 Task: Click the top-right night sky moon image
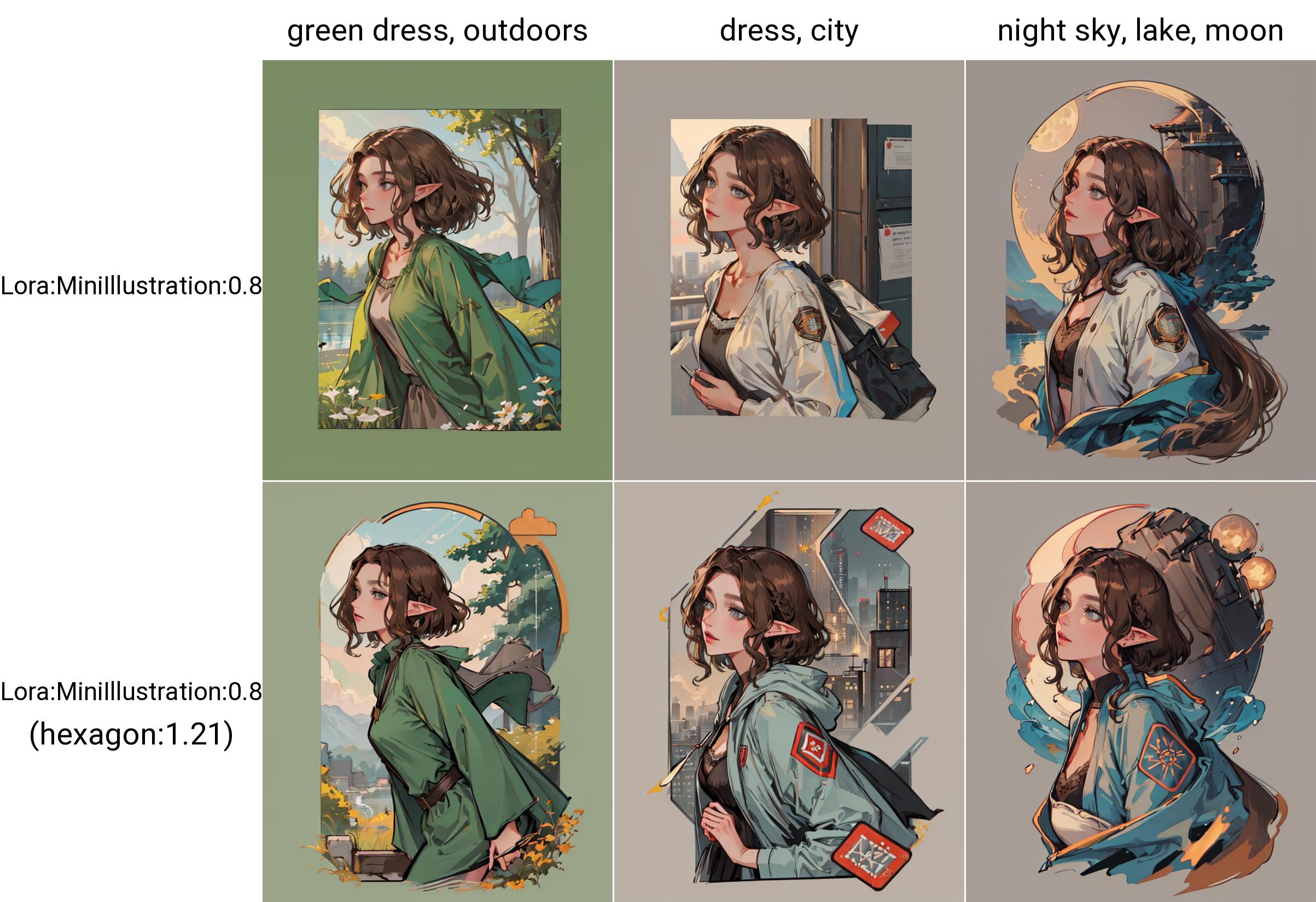tap(1140, 270)
